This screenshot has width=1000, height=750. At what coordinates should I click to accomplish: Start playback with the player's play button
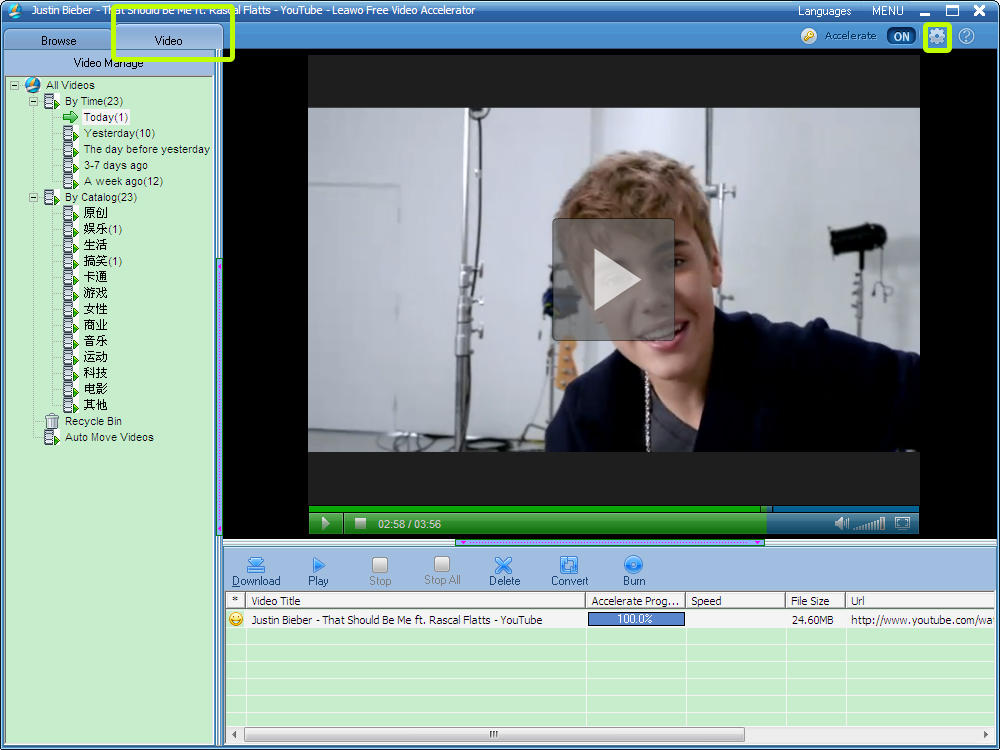[x=326, y=524]
